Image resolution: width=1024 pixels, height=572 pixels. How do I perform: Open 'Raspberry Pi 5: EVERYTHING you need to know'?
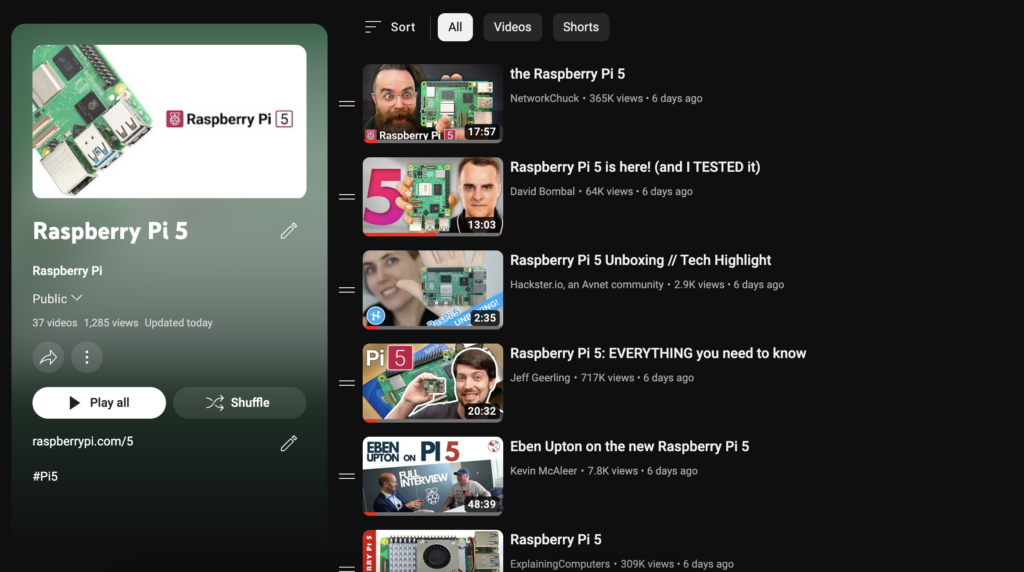(x=658, y=353)
